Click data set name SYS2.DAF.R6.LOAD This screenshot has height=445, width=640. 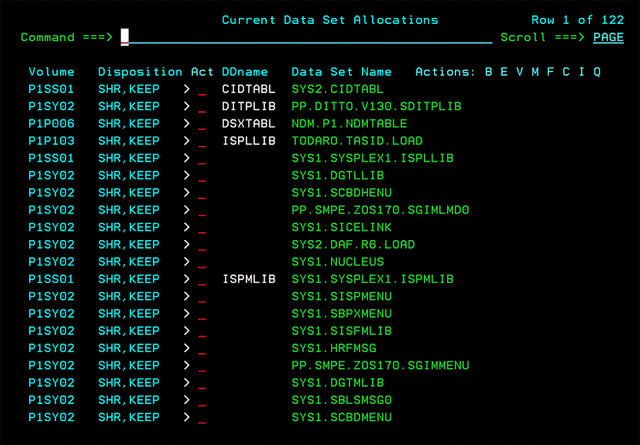[x=353, y=245]
